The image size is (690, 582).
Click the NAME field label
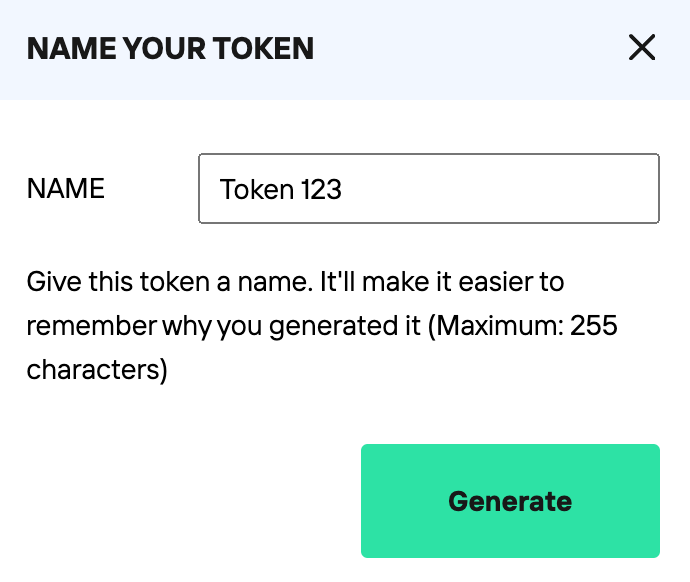(66, 188)
